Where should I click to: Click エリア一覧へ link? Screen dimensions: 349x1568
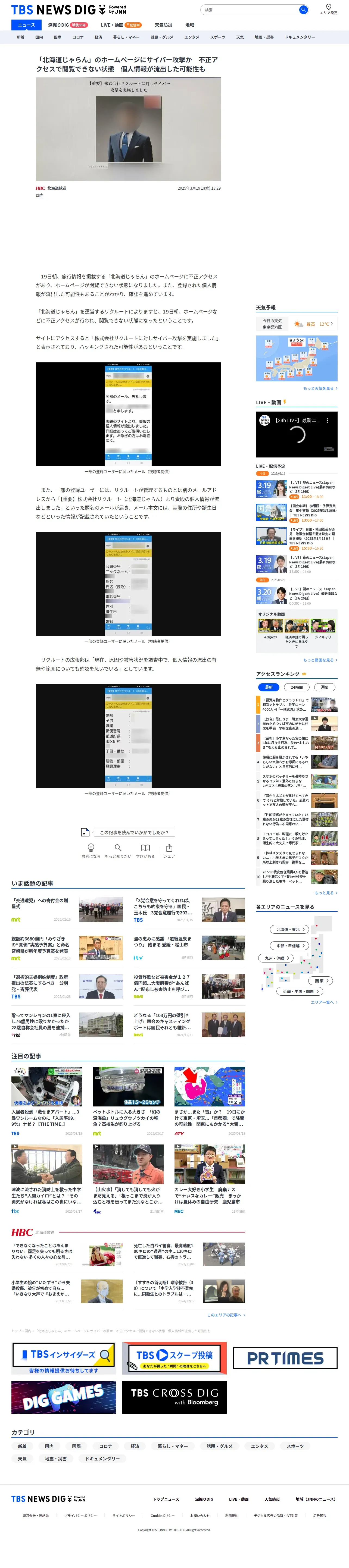click(x=323, y=1002)
